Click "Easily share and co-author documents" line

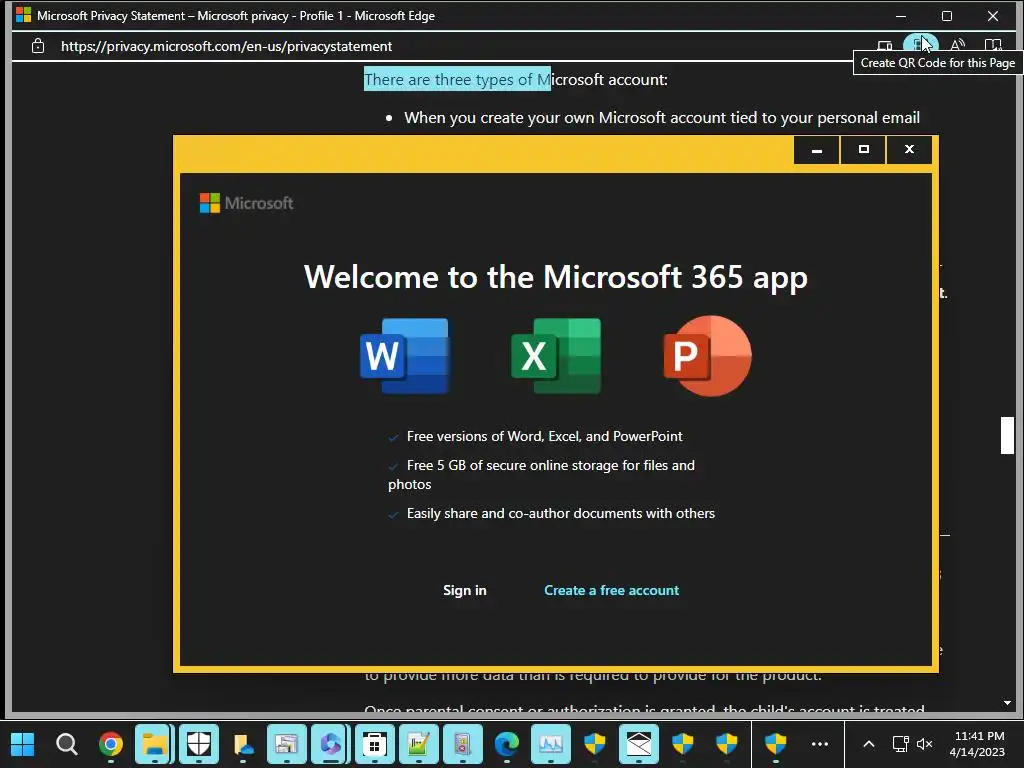click(560, 513)
